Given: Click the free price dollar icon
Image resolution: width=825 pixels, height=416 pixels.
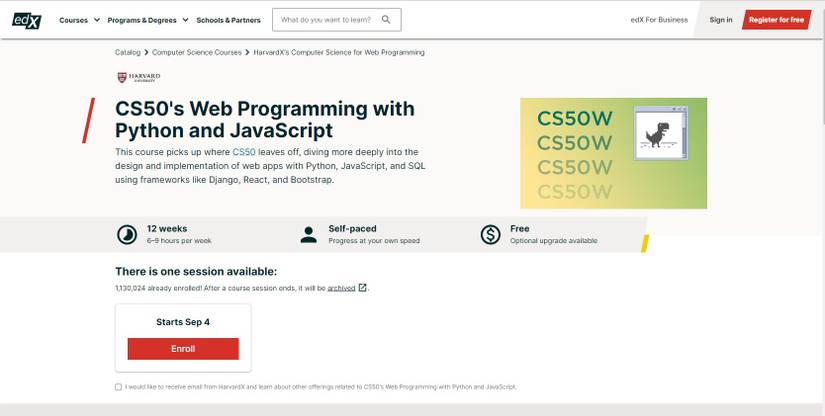Looking at the screenshot, I should 490,234.
